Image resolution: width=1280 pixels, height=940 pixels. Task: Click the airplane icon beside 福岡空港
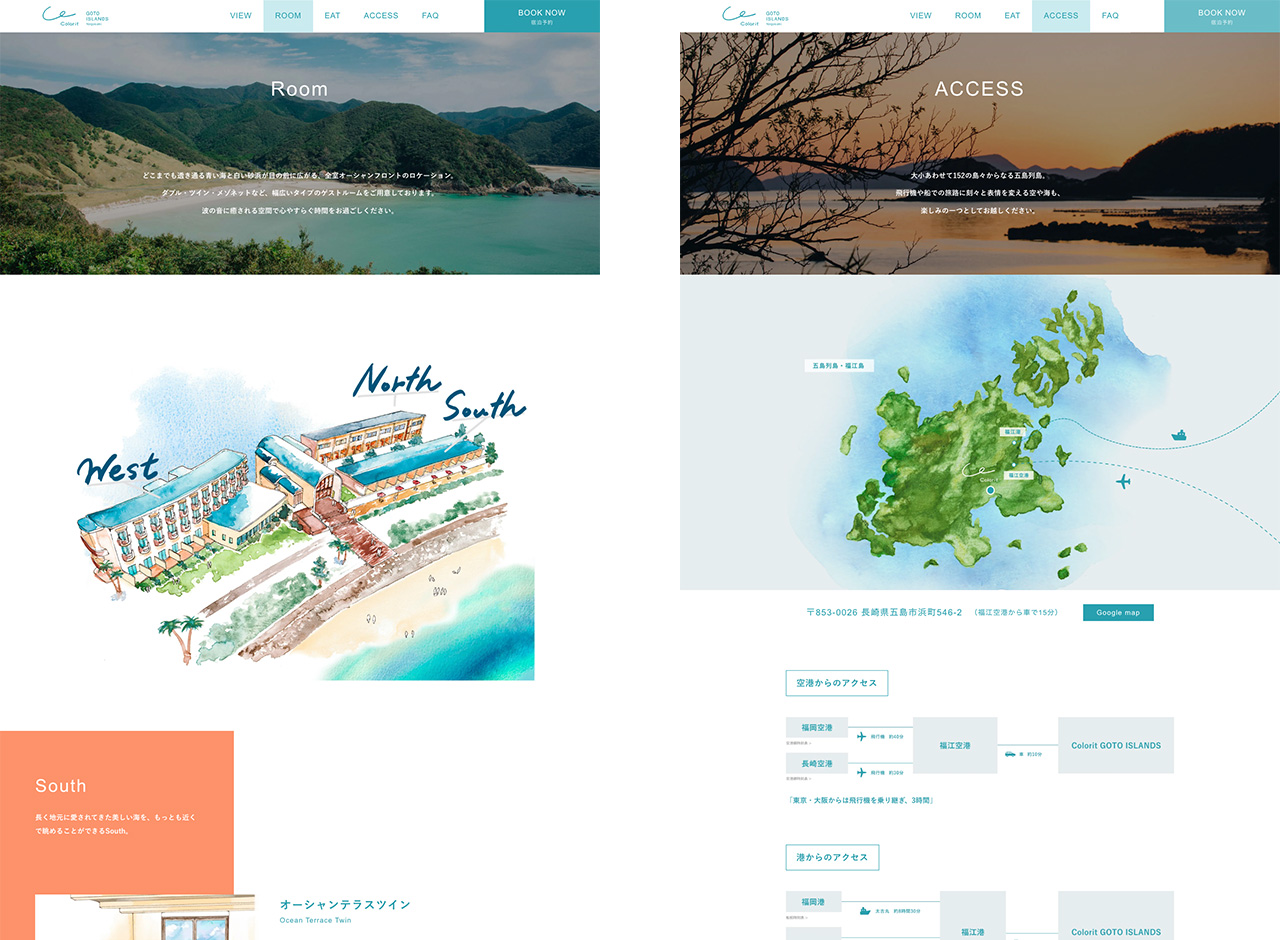(862, 737)
